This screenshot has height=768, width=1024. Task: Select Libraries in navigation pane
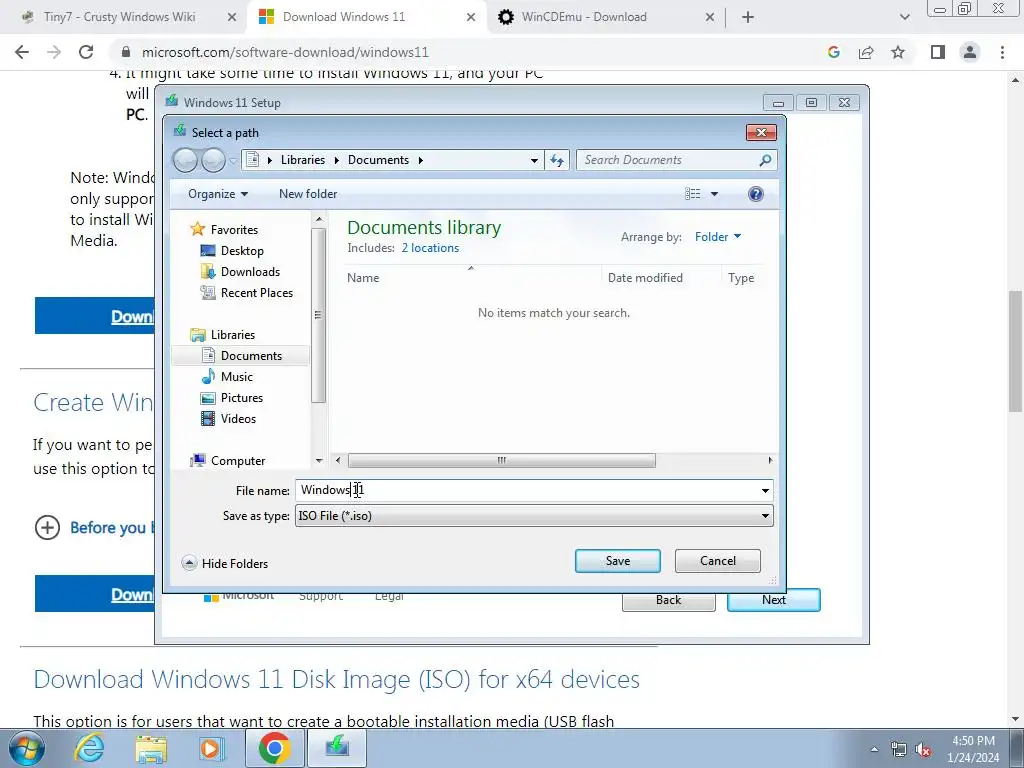(x=232, y=335)
